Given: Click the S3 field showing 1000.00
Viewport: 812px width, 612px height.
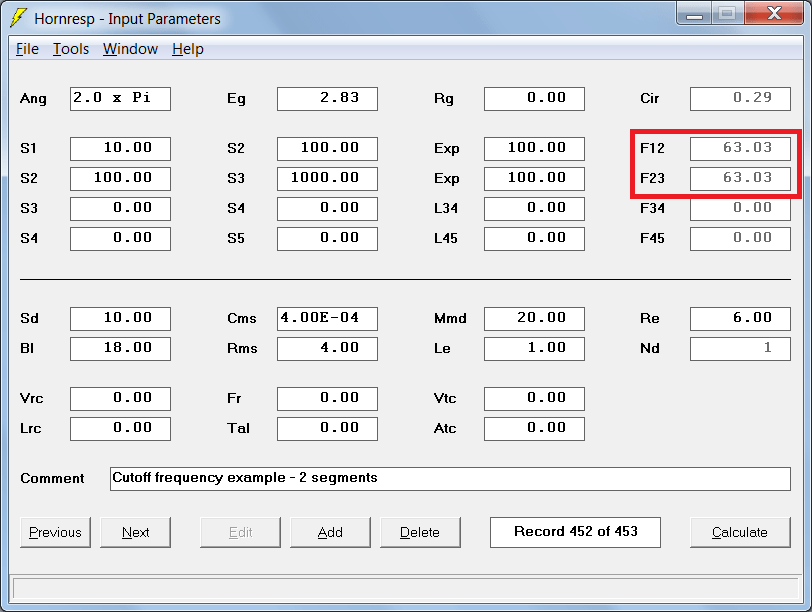Looking at the screenshot, I should (x=327, y=179).
